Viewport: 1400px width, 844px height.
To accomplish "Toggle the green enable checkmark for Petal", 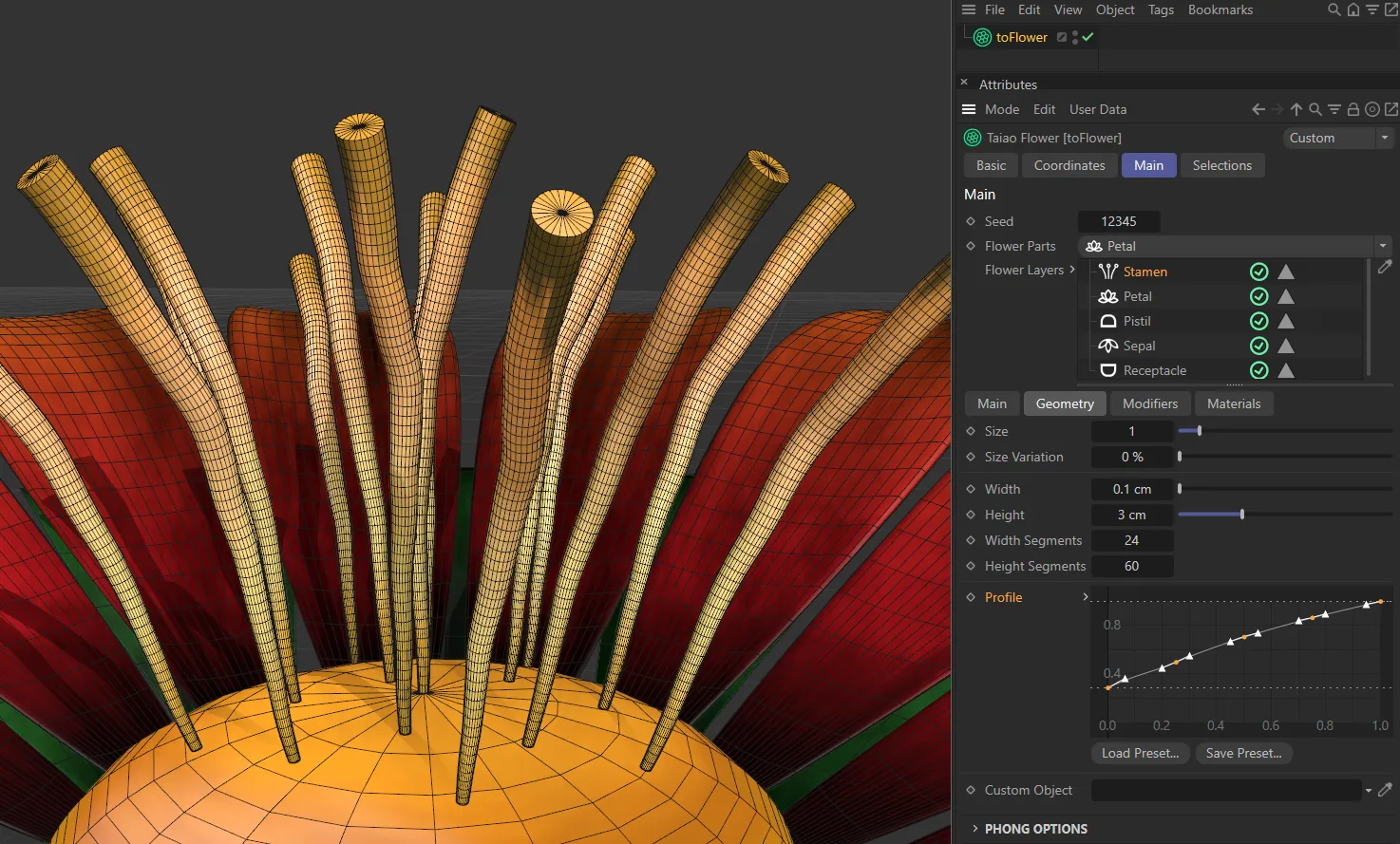I will click(1259, 296).
